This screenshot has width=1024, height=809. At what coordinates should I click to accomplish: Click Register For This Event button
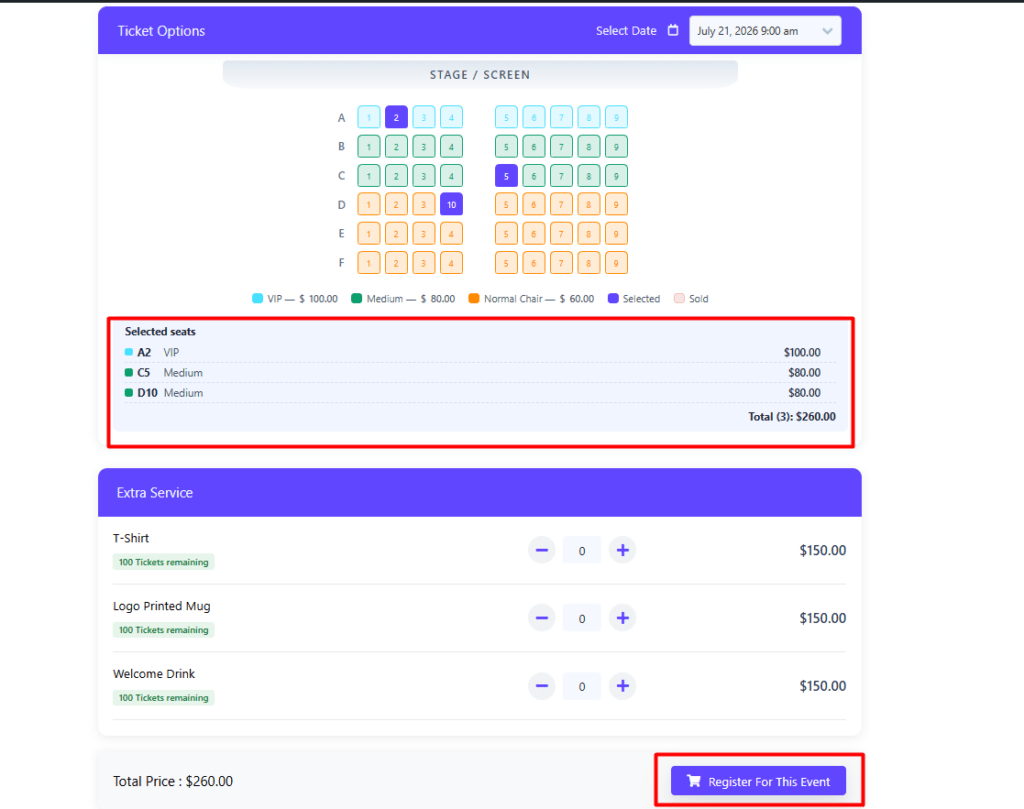pos(758,781)
